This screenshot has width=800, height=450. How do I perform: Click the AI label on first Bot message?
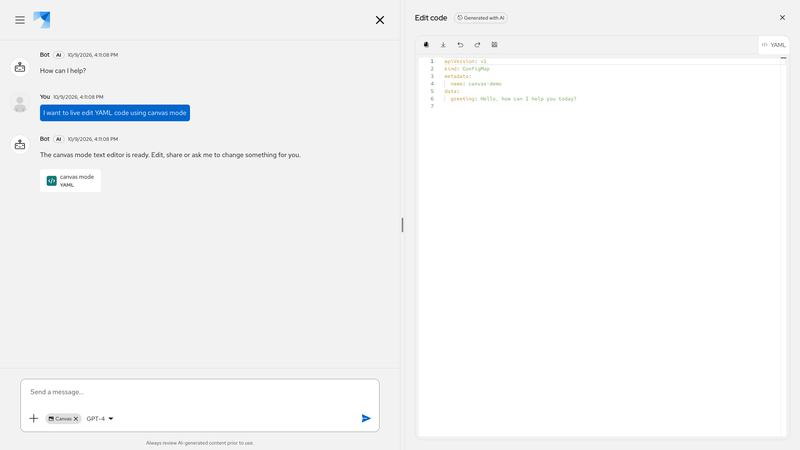(x=59, y=55)
